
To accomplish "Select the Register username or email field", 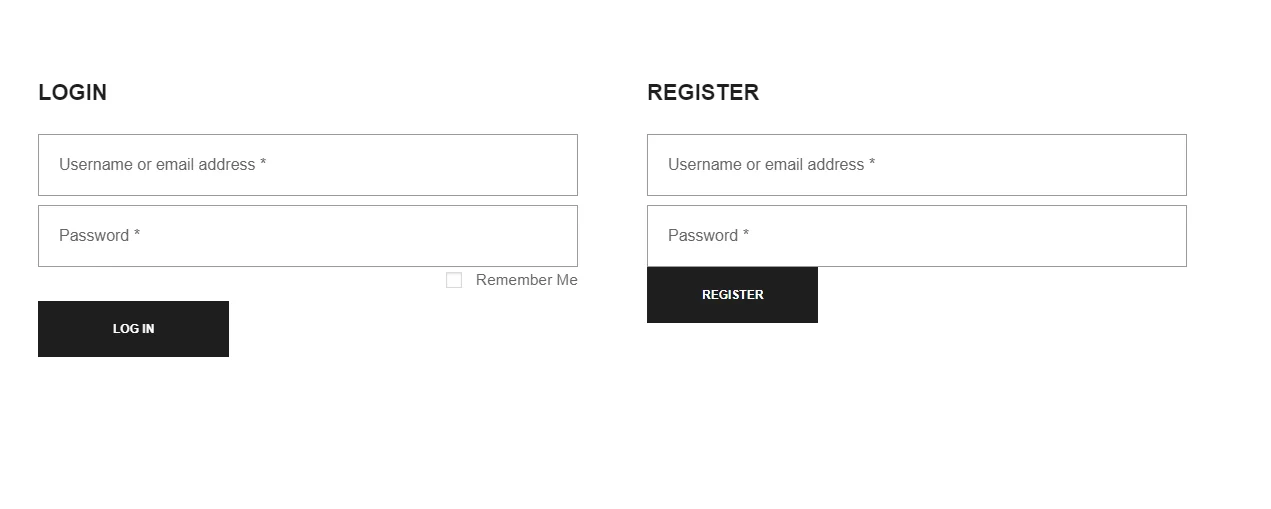I will (x=917, y=165).
